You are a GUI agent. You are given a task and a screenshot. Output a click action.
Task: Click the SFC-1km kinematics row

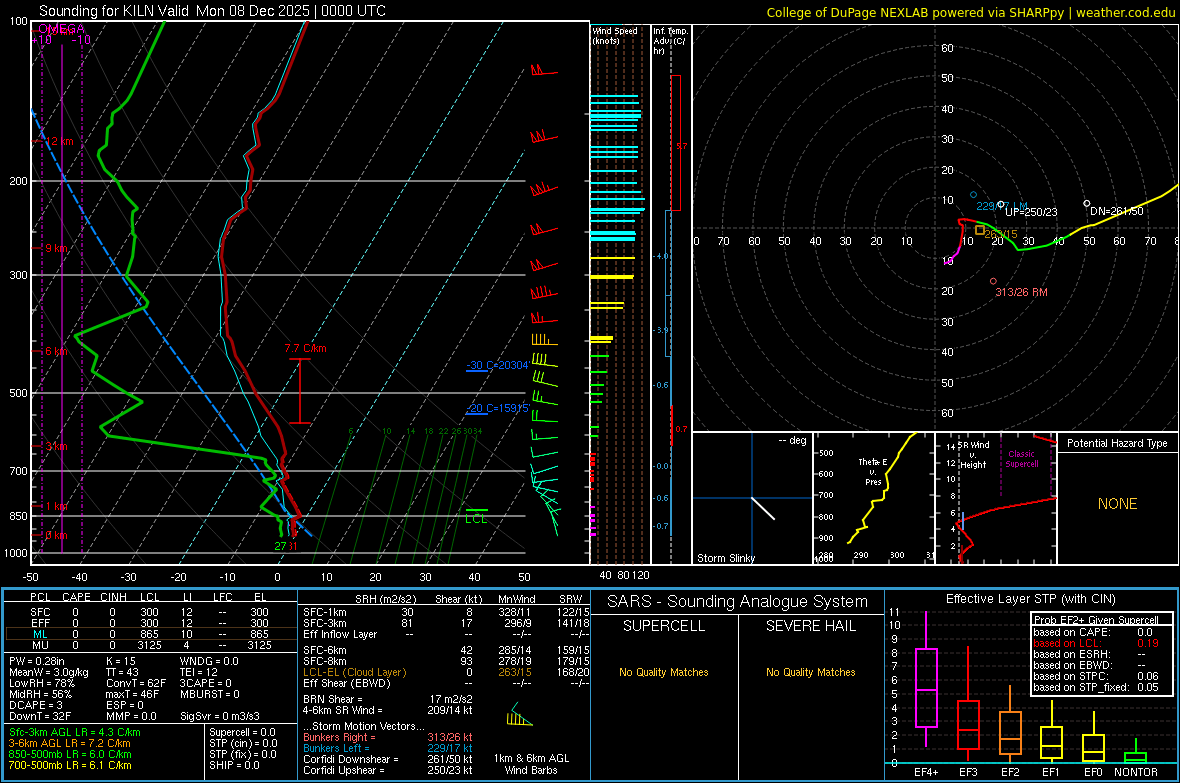point(446,612)
